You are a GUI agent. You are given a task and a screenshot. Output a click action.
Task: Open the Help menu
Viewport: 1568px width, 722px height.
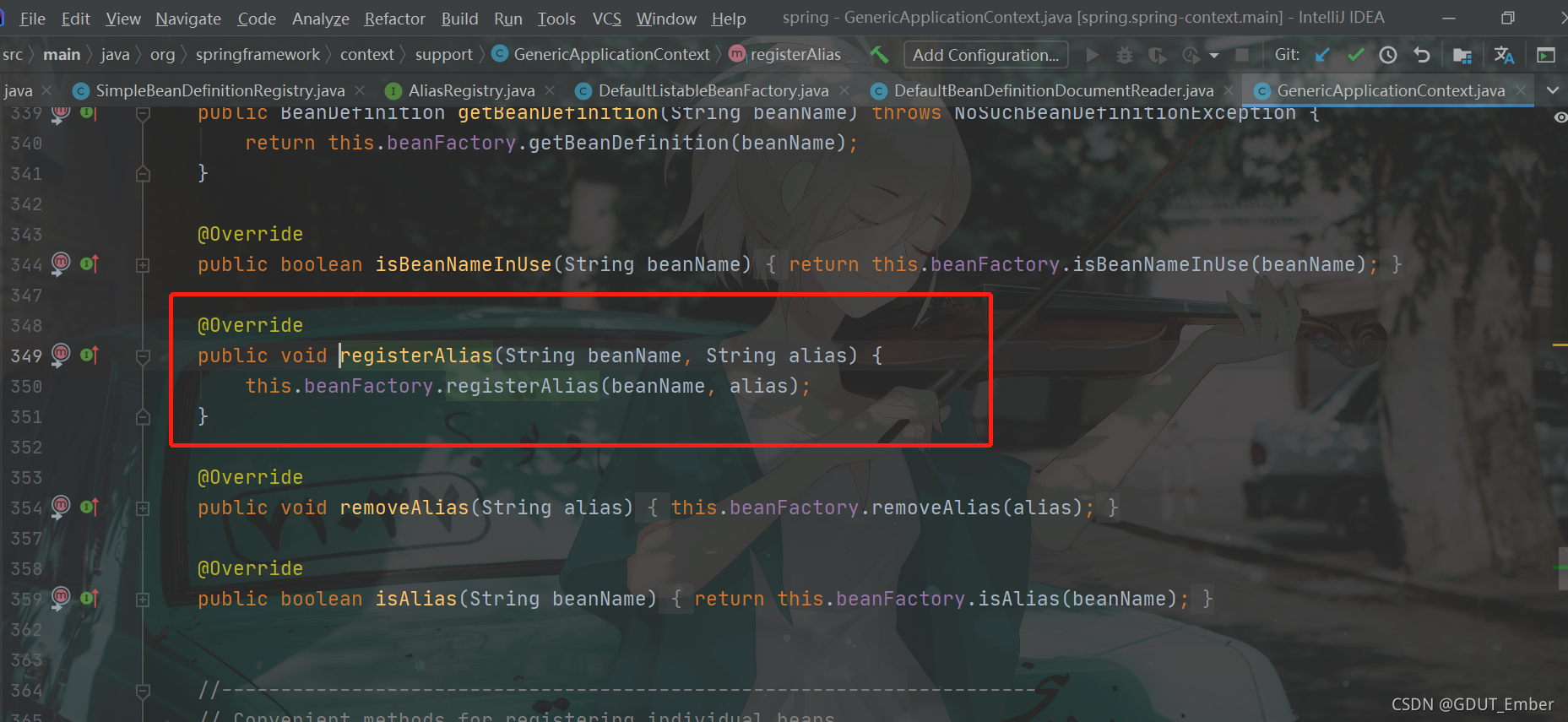[729, 18]
